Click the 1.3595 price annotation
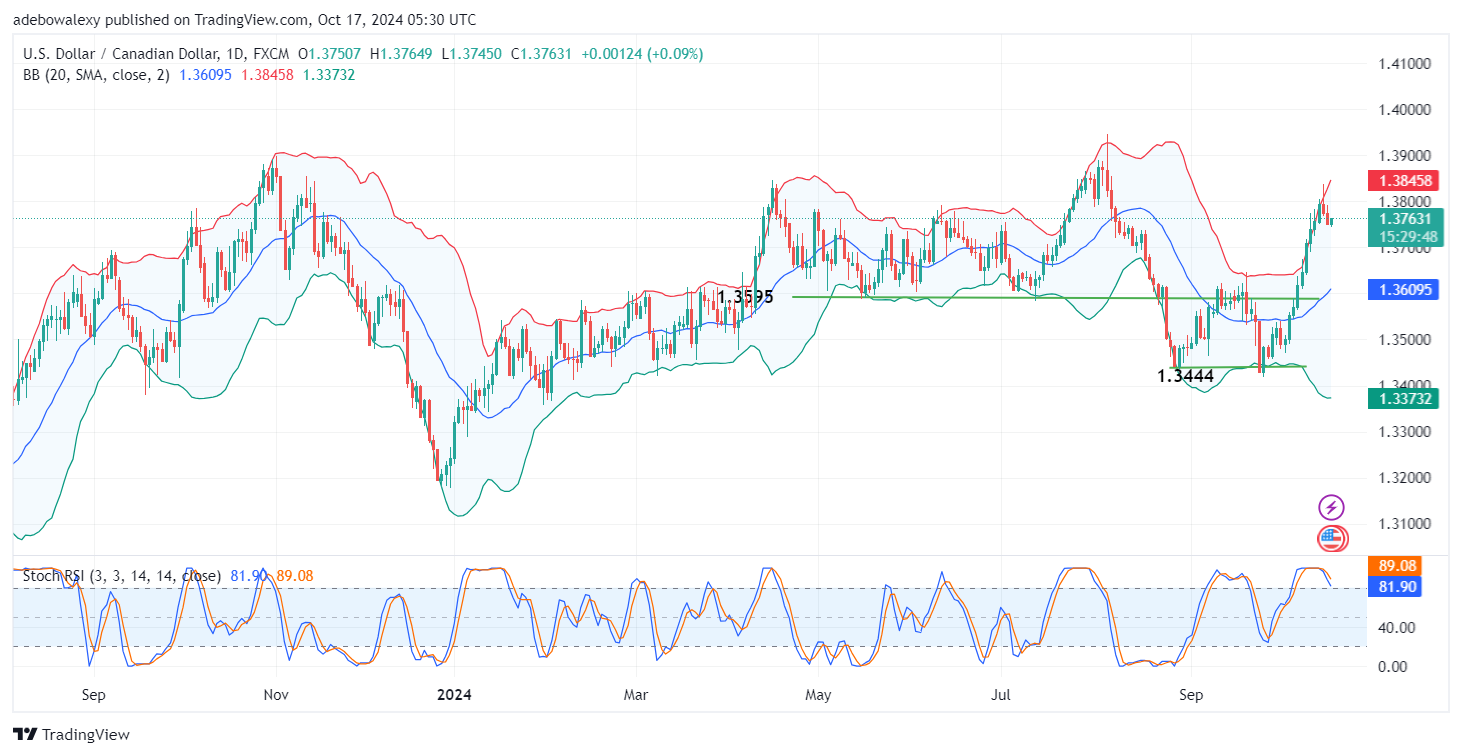This screenshot has width=1462, height=756. [x=745, y=297]
